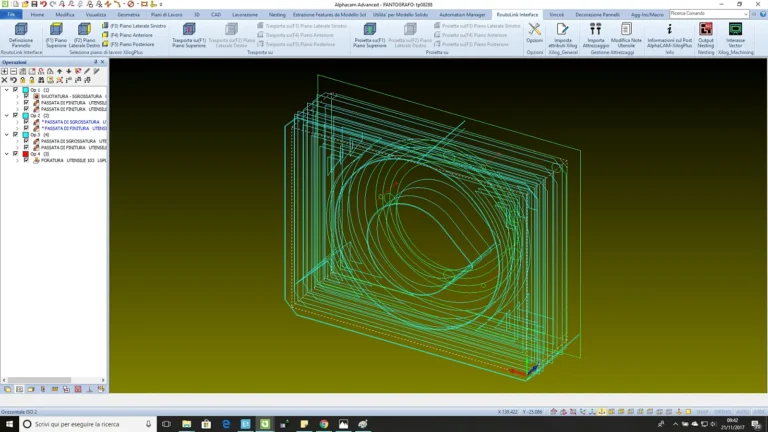The image size is (768, 432).
Task: Switch to the Home ribbon tab
Action: click(37, 15)
